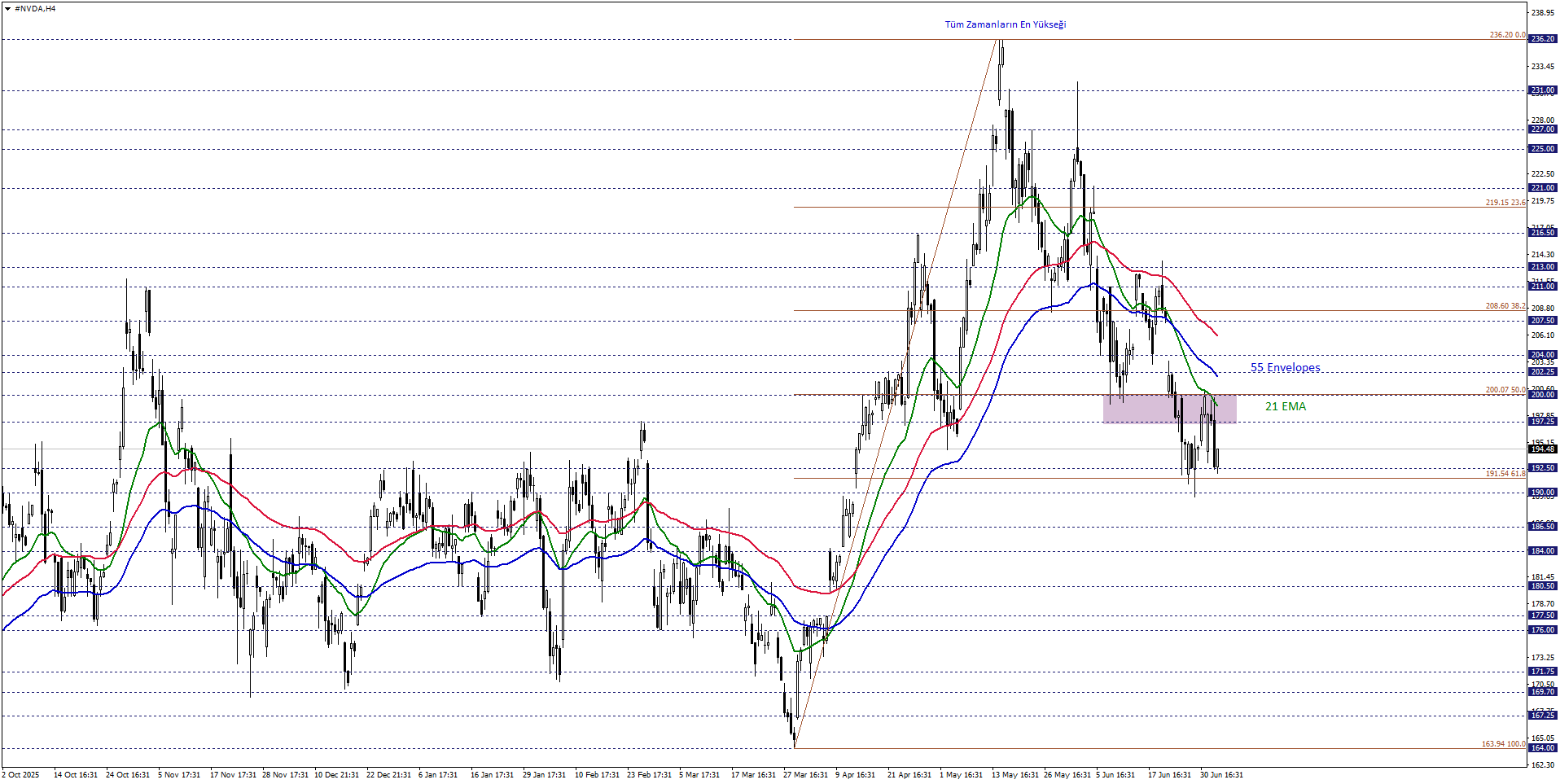Viewport: 1560px width, 784px height.
Task: Select the 236.20 price level marker
Action: pos(1543,39)
